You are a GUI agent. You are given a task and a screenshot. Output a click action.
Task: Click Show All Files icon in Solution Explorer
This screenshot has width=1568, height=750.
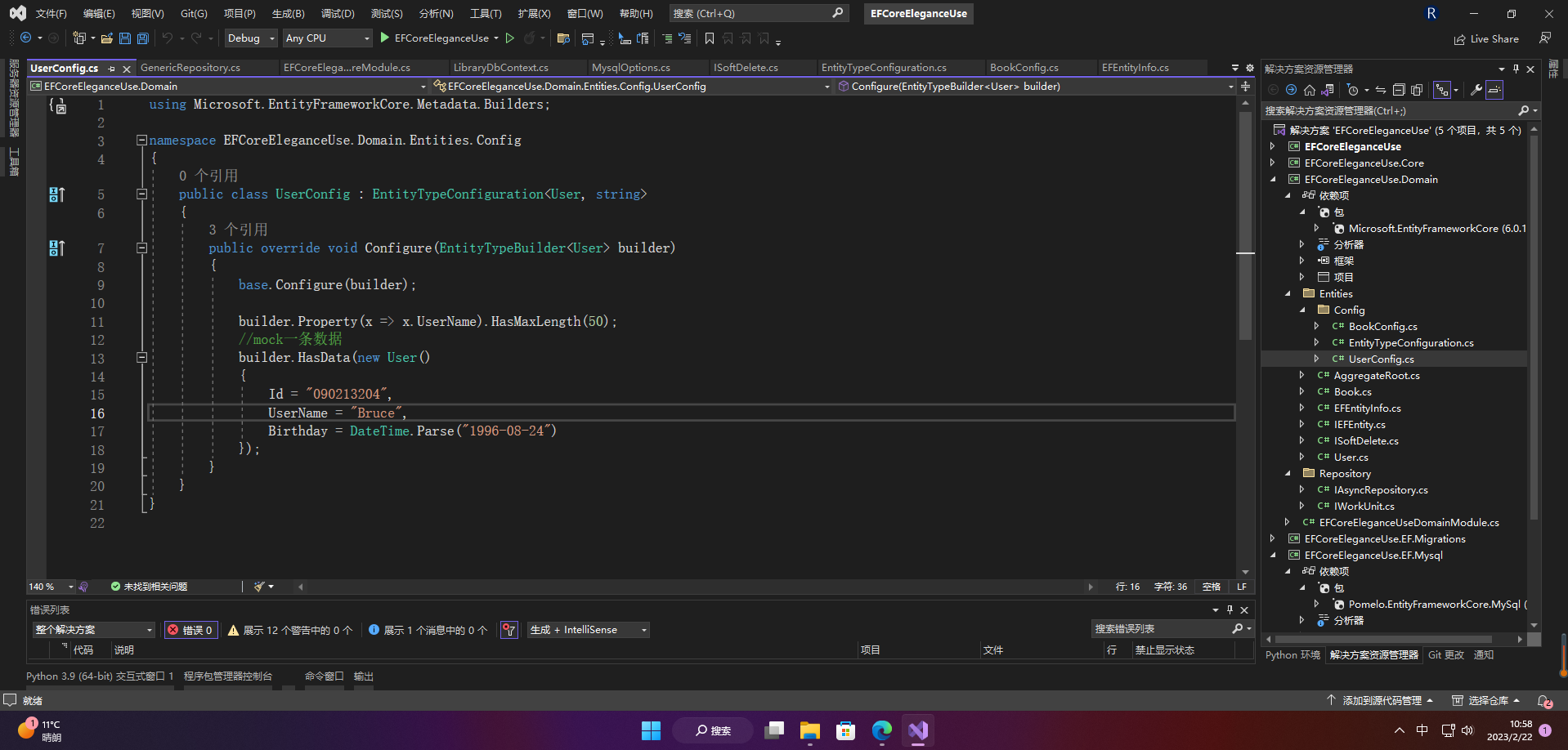[x=1417, y=90]
